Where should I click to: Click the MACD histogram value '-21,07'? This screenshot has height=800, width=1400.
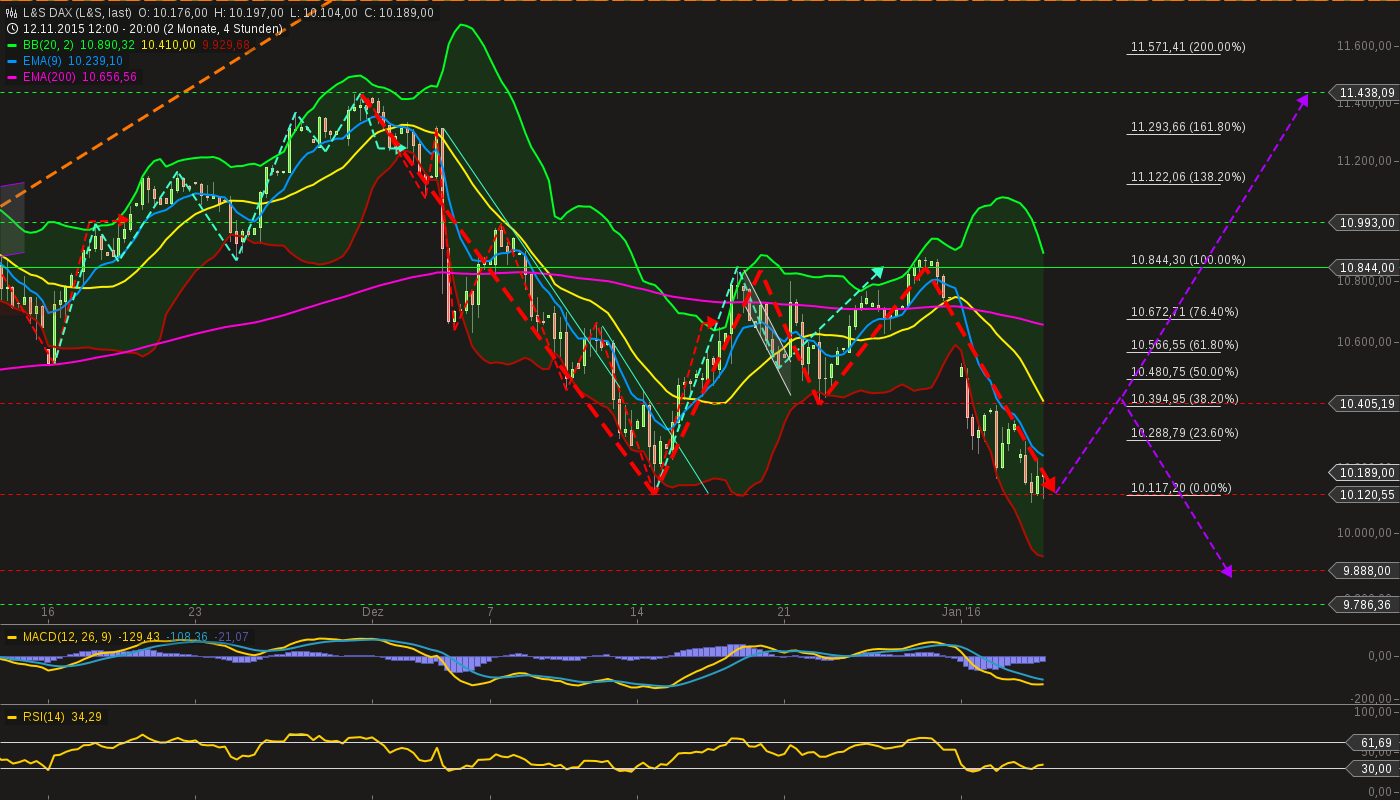[231, 637]
